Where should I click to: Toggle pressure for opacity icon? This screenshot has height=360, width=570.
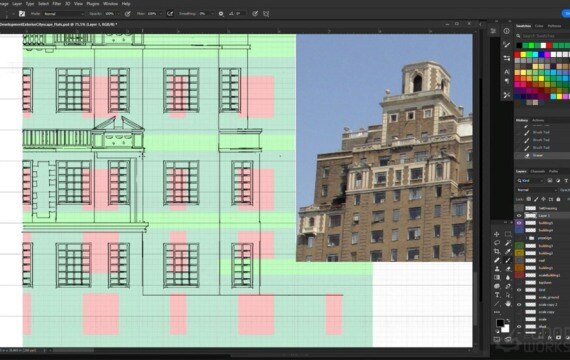[128, 14]
